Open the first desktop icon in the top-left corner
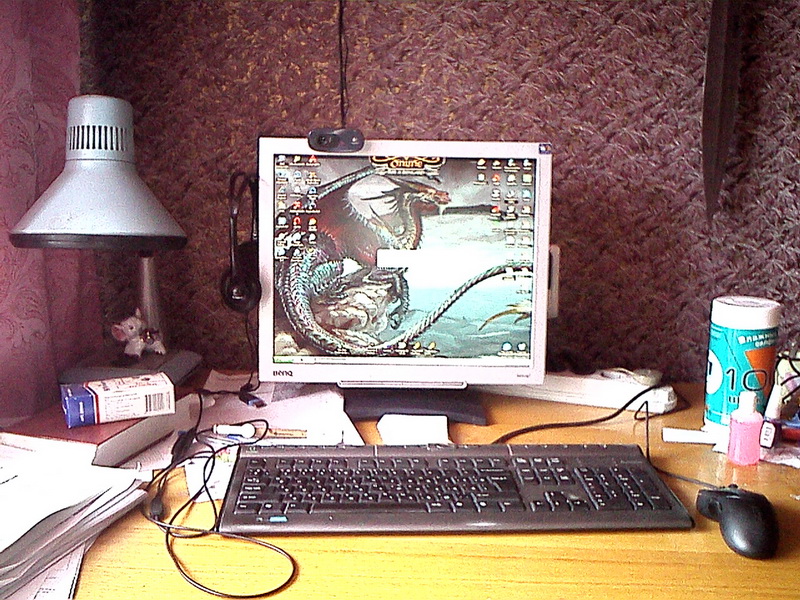The width and height of the screenshot is (800, 600). pos(282,160)
